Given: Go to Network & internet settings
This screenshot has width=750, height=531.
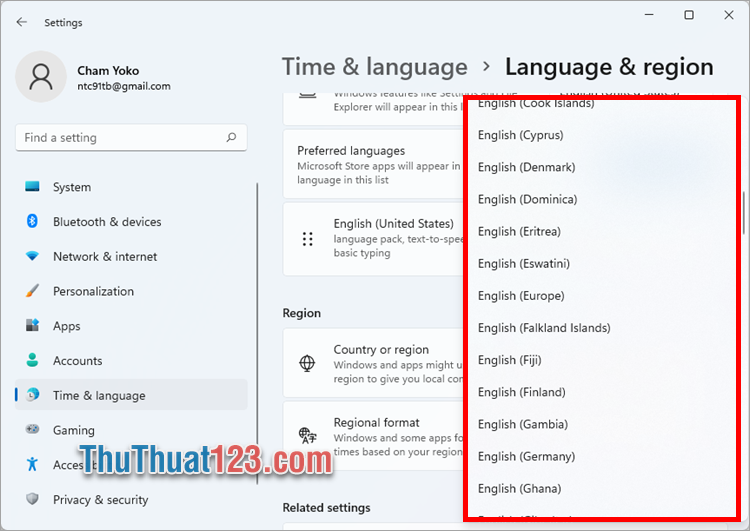Looking at the screenshot, I should (x=105, y=257).
